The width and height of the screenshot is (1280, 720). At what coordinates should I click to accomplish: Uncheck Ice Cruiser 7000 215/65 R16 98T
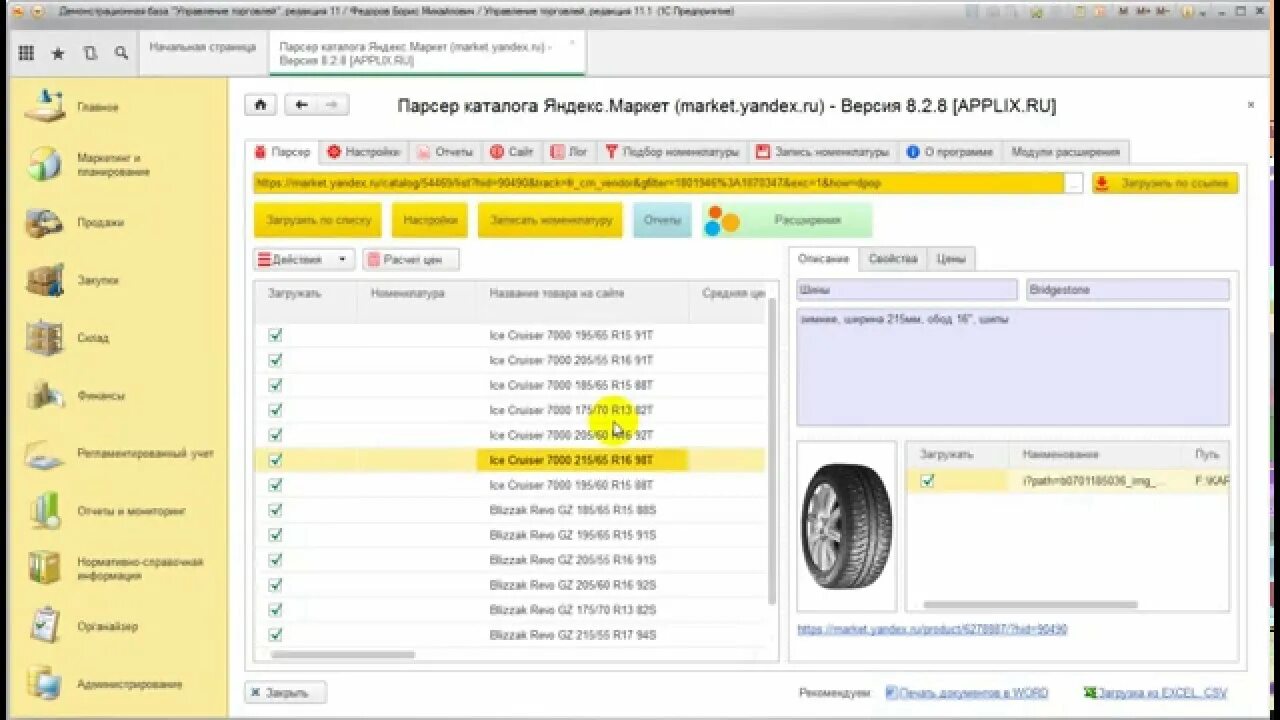point(275,460)
